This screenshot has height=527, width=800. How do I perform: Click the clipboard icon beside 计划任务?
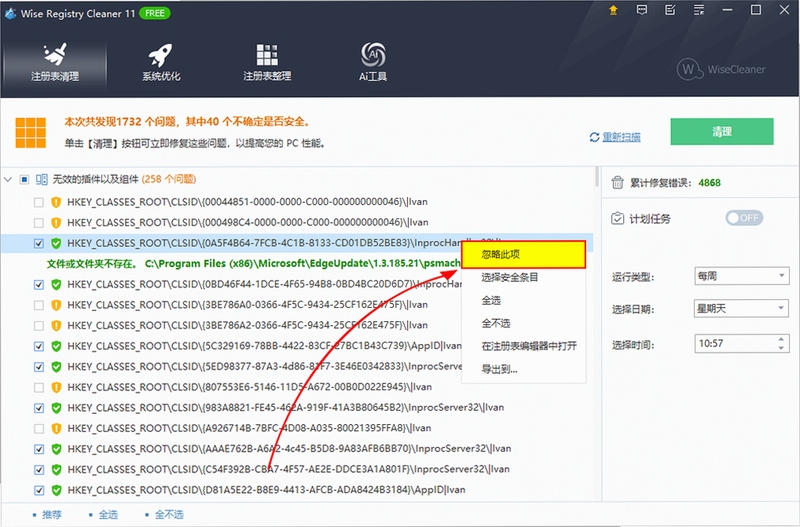pos(617,218)
